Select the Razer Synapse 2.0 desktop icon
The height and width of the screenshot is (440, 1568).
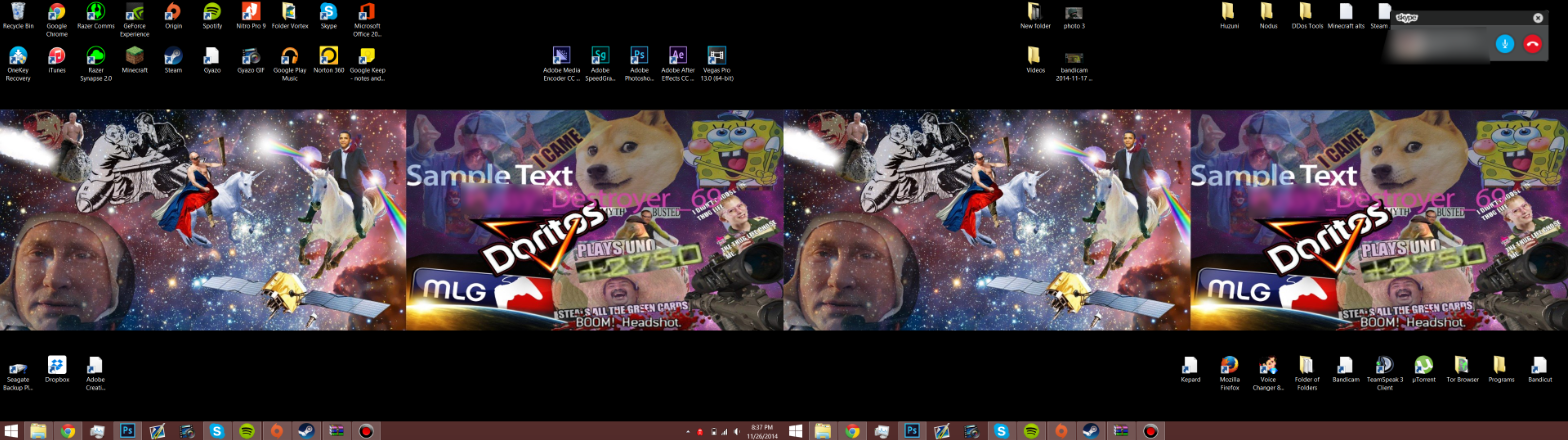coord(95,63)
